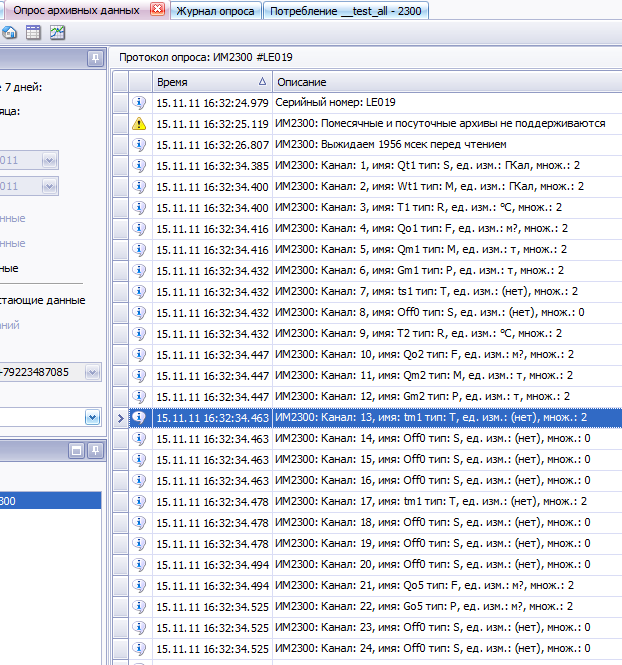
Task: Switch to the Журнал опроса tab
Action: [215, 11]
